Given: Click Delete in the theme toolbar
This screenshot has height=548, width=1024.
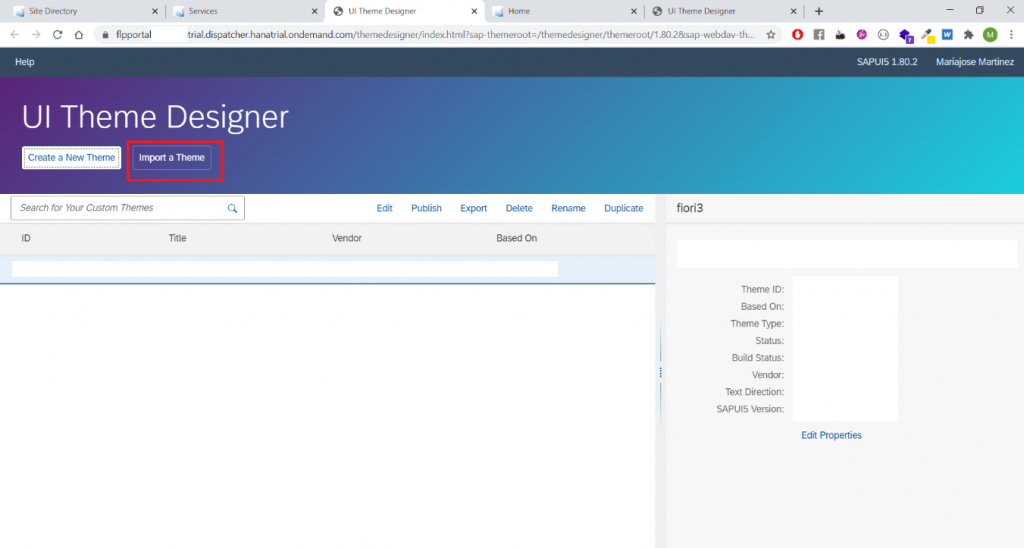Looking at the screenshot, I should tap(519, 208).
